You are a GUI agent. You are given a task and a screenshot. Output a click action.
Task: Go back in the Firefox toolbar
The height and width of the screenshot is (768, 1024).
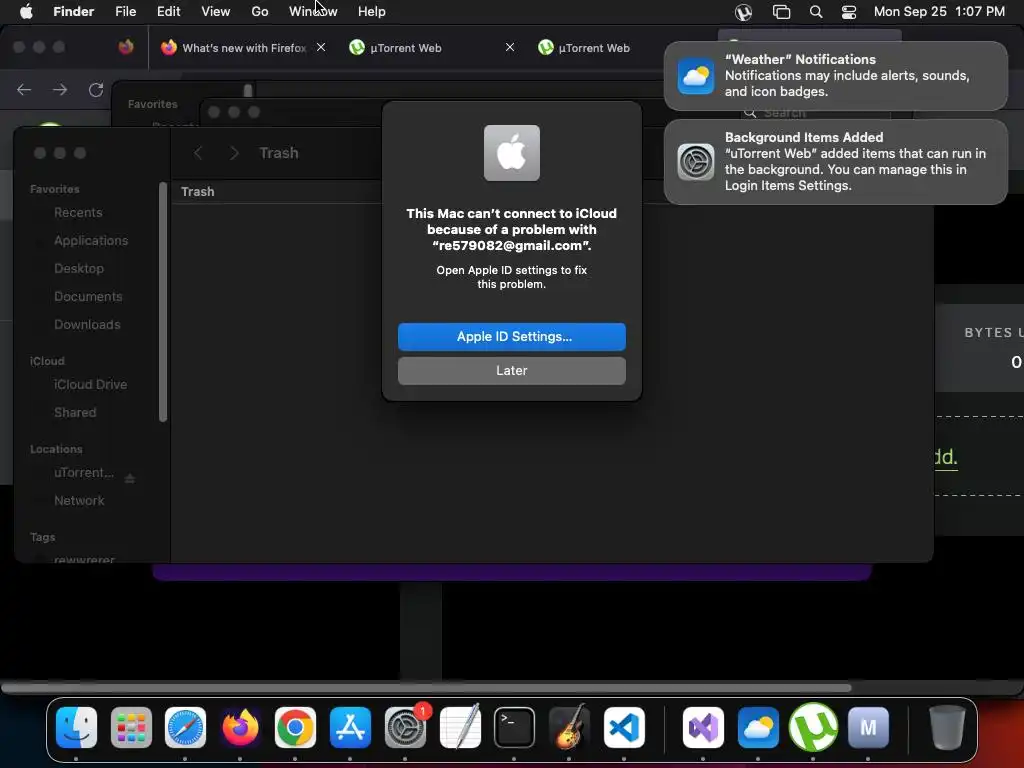(x=24, y=89)
